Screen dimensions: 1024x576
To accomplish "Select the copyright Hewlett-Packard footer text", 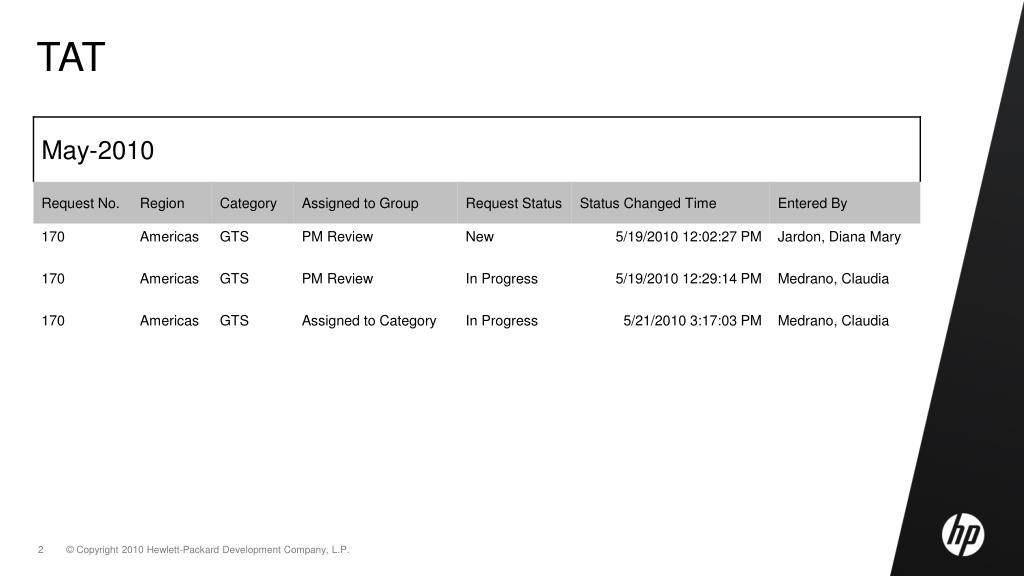I will [x=208, y=550].
